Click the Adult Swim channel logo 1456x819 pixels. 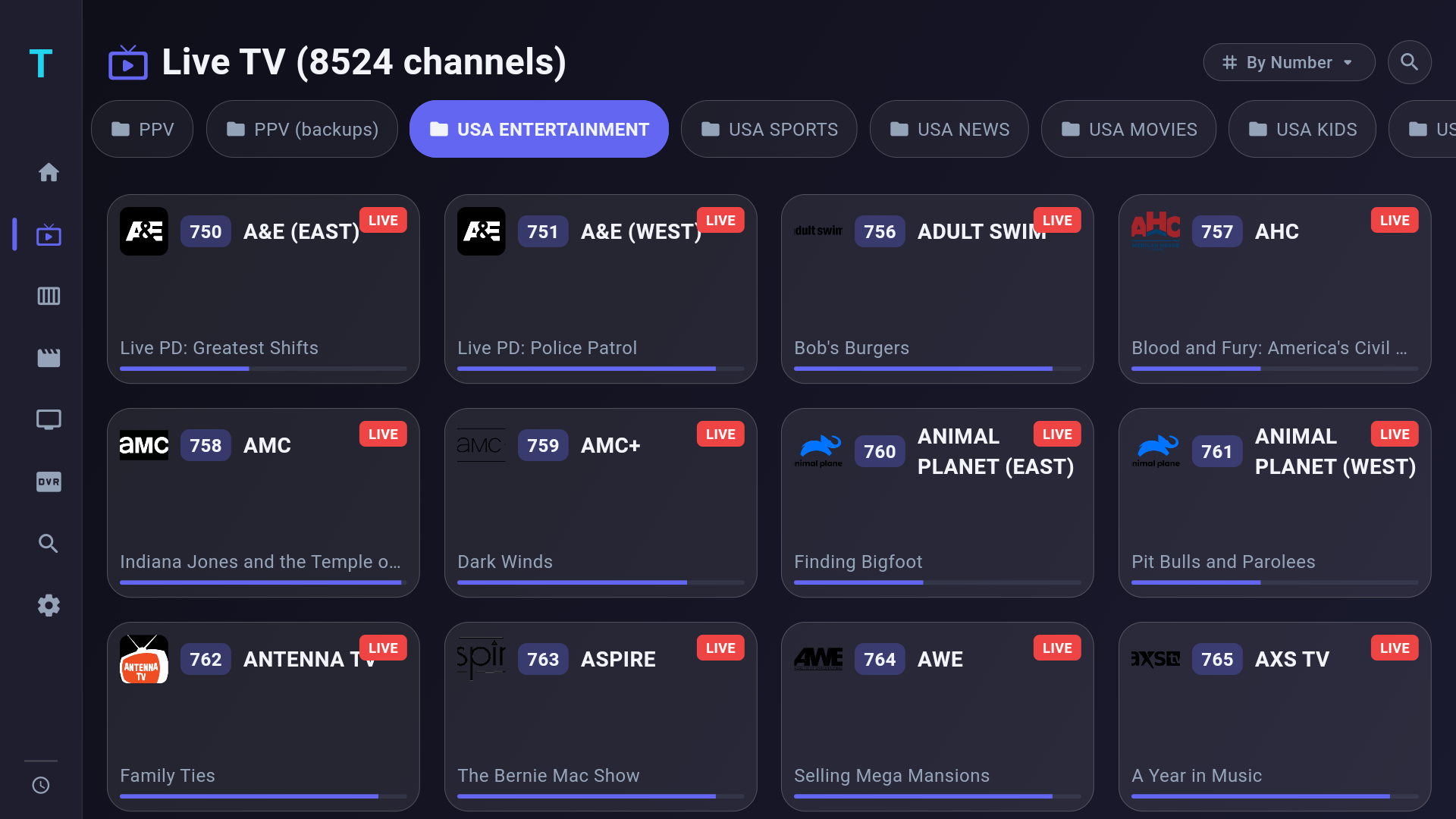(818, 231)
